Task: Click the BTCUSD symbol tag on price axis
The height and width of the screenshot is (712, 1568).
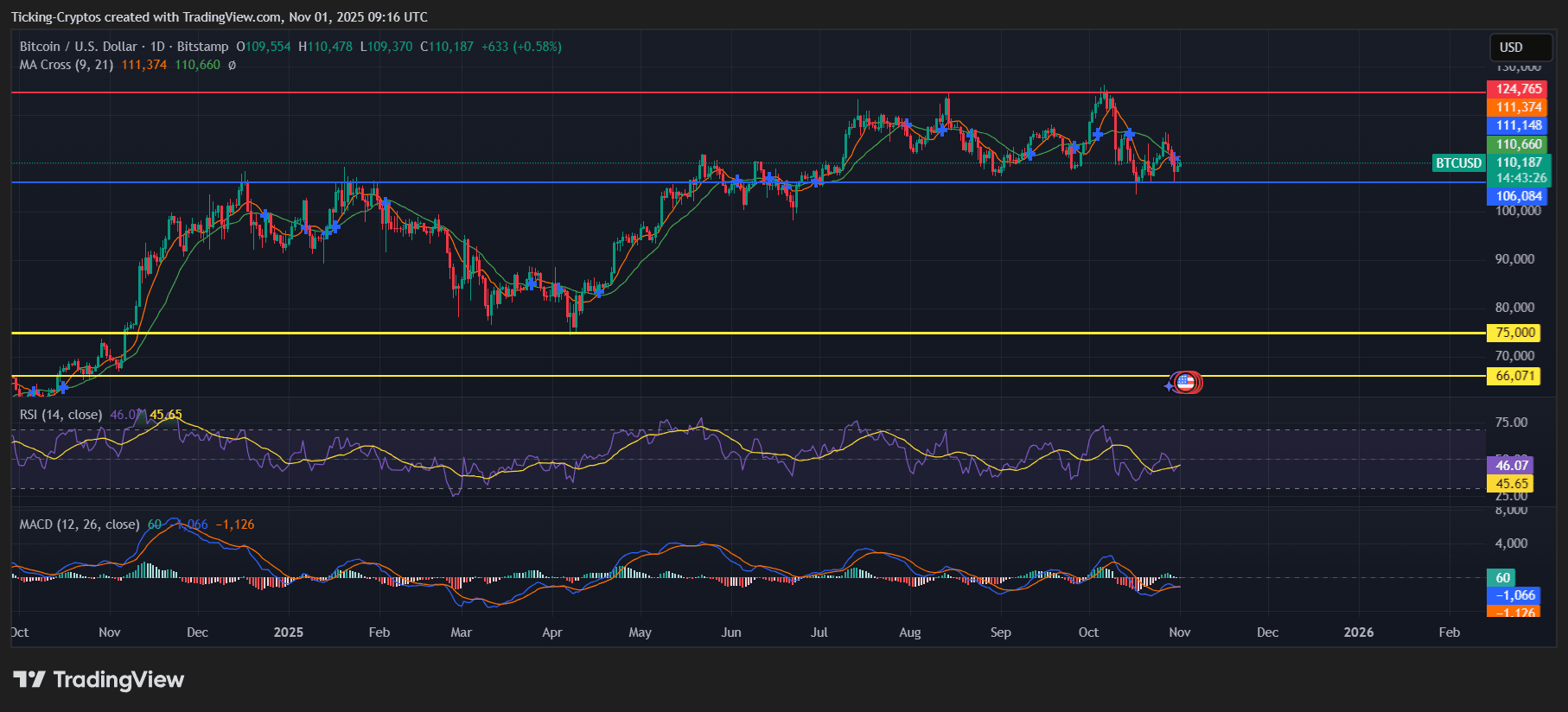Action: click(1458, 163)
